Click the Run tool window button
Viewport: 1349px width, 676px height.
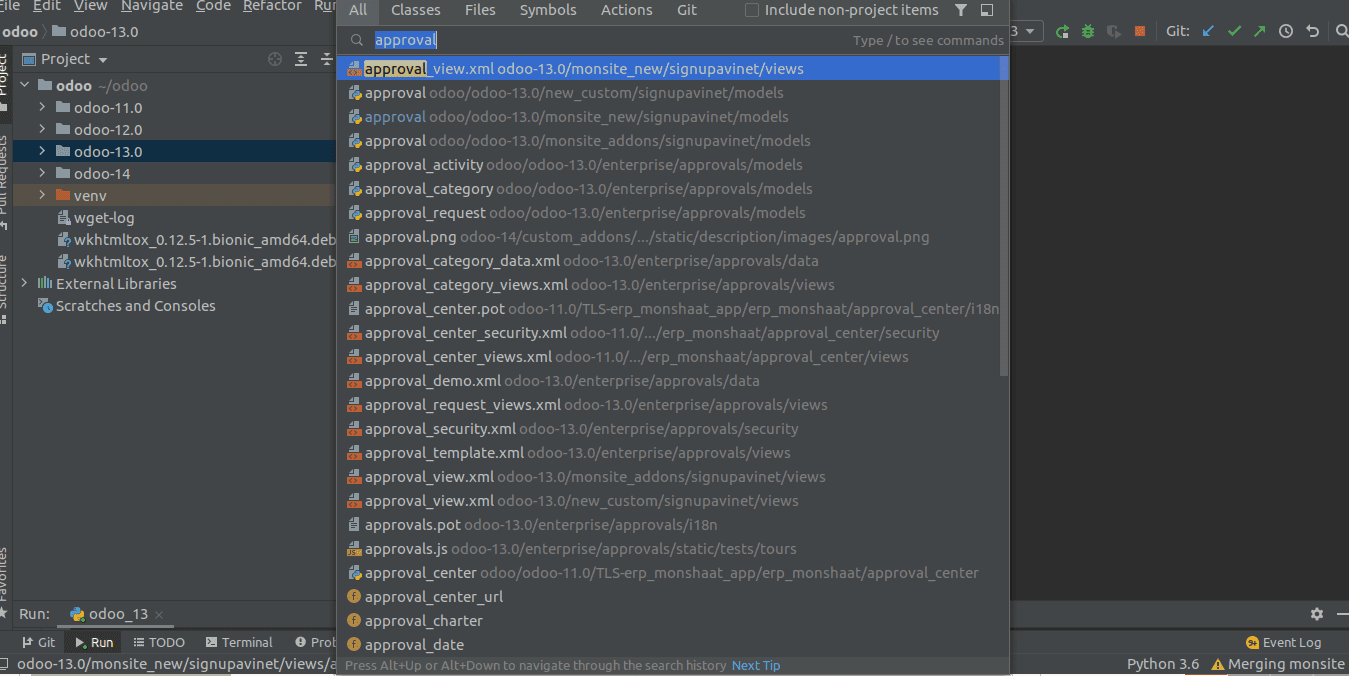(x=94, y=642)
